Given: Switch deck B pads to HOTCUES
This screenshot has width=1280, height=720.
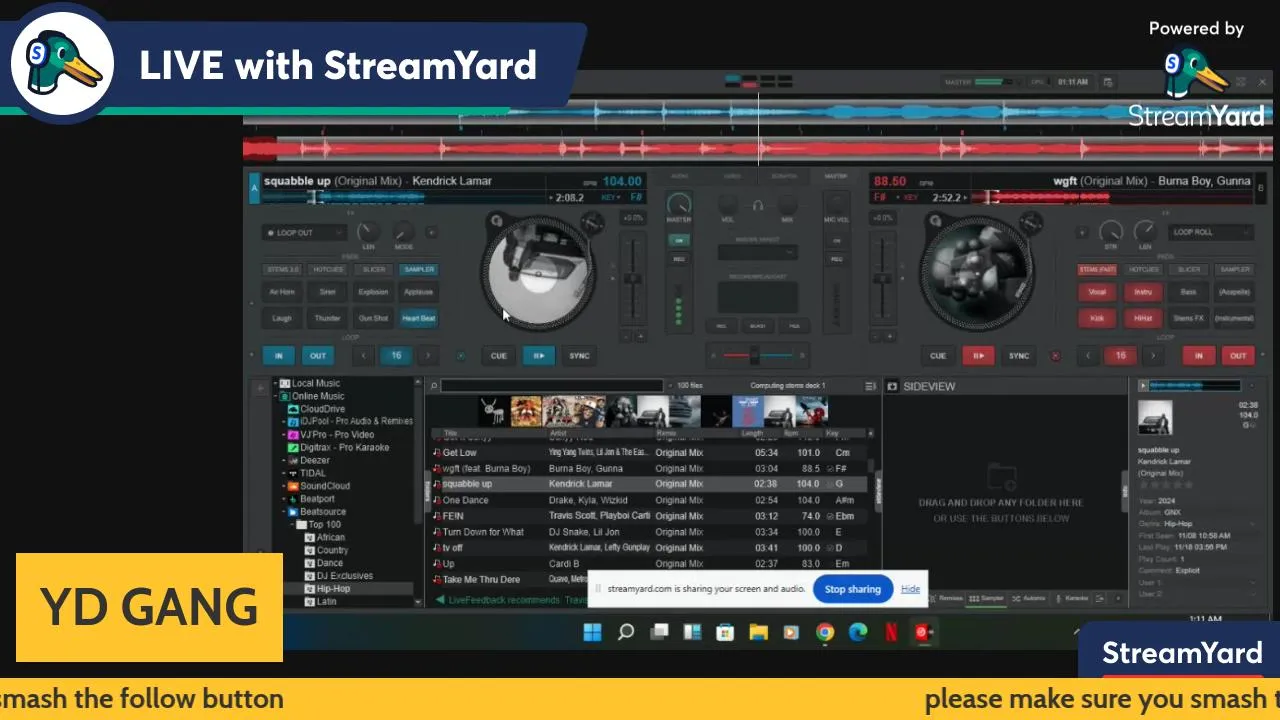Looking at the screenshot, I should [x=1143, y=270].
